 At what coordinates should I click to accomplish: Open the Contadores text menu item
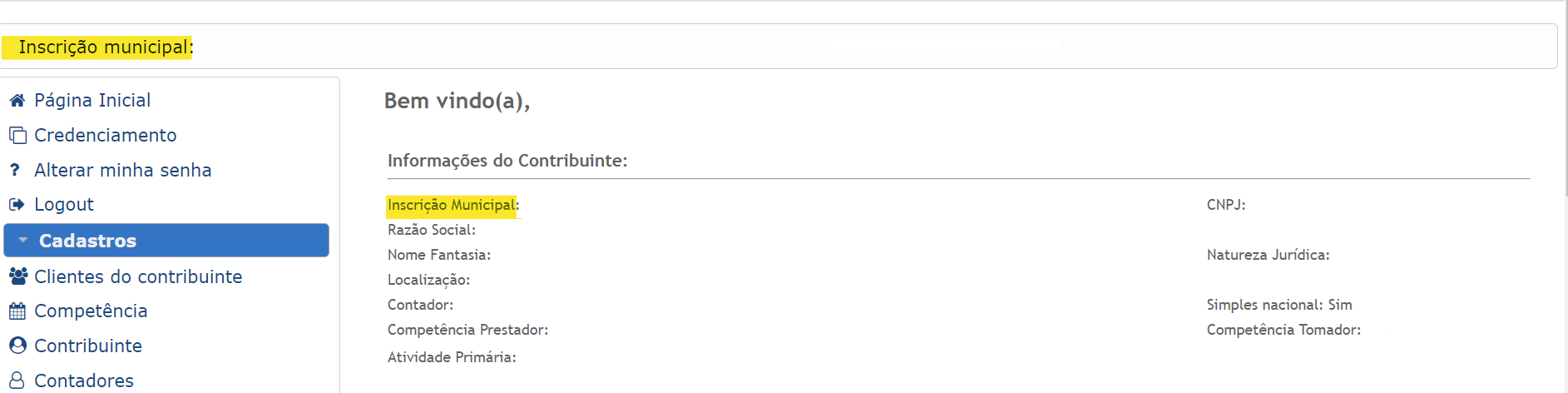(84, 381)
